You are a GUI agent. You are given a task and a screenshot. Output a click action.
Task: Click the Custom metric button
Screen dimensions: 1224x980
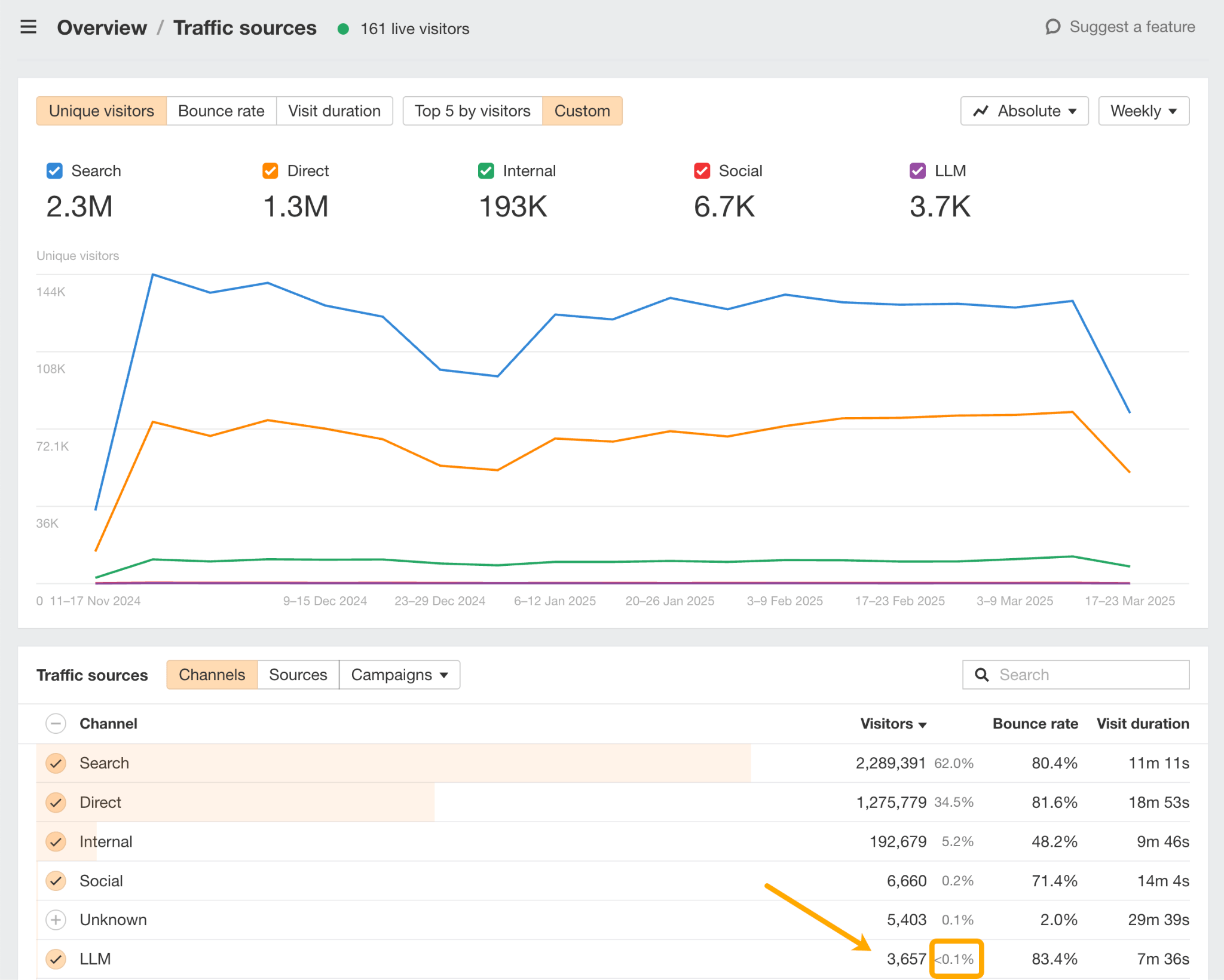click(x=582, y=111)
